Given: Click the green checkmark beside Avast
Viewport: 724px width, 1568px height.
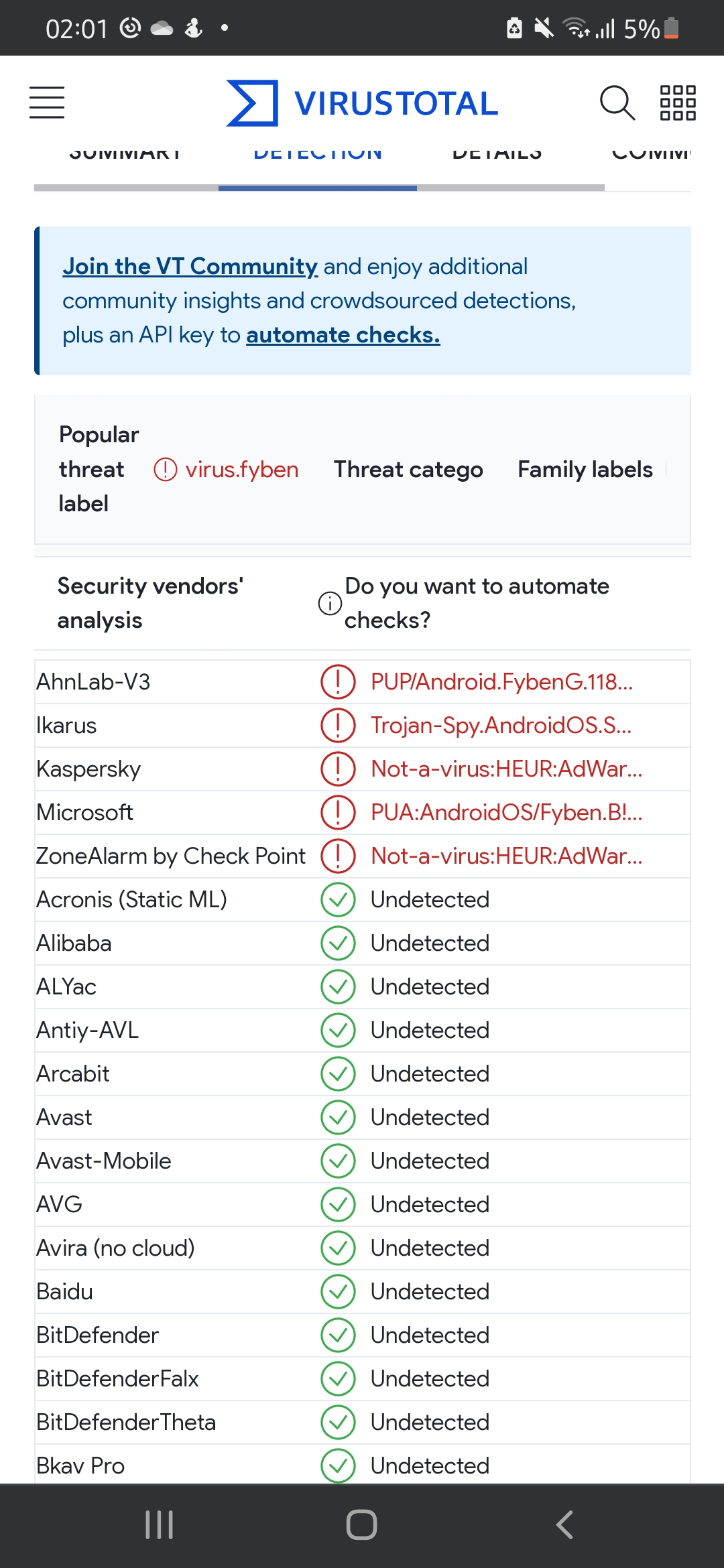Looking at the screenshot, I should (x=338, y=1117).
